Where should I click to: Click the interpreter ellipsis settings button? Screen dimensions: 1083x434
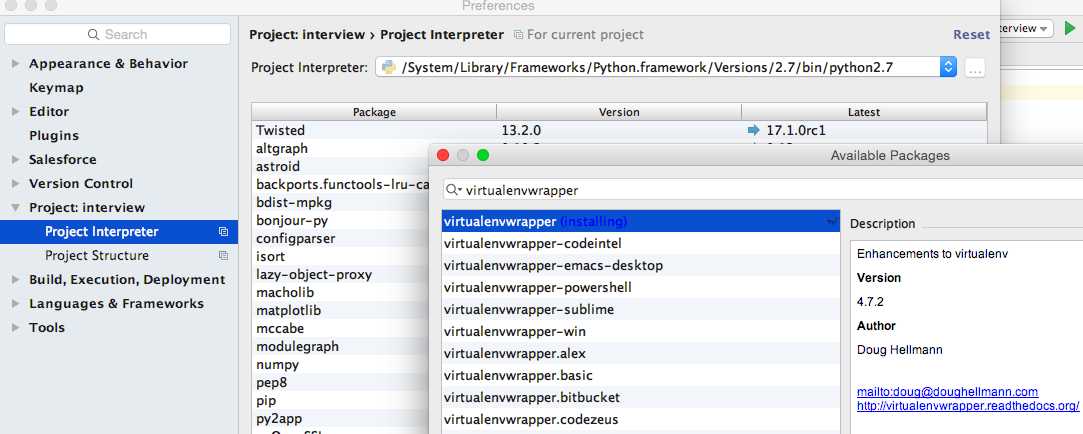[x=975, y=68]
